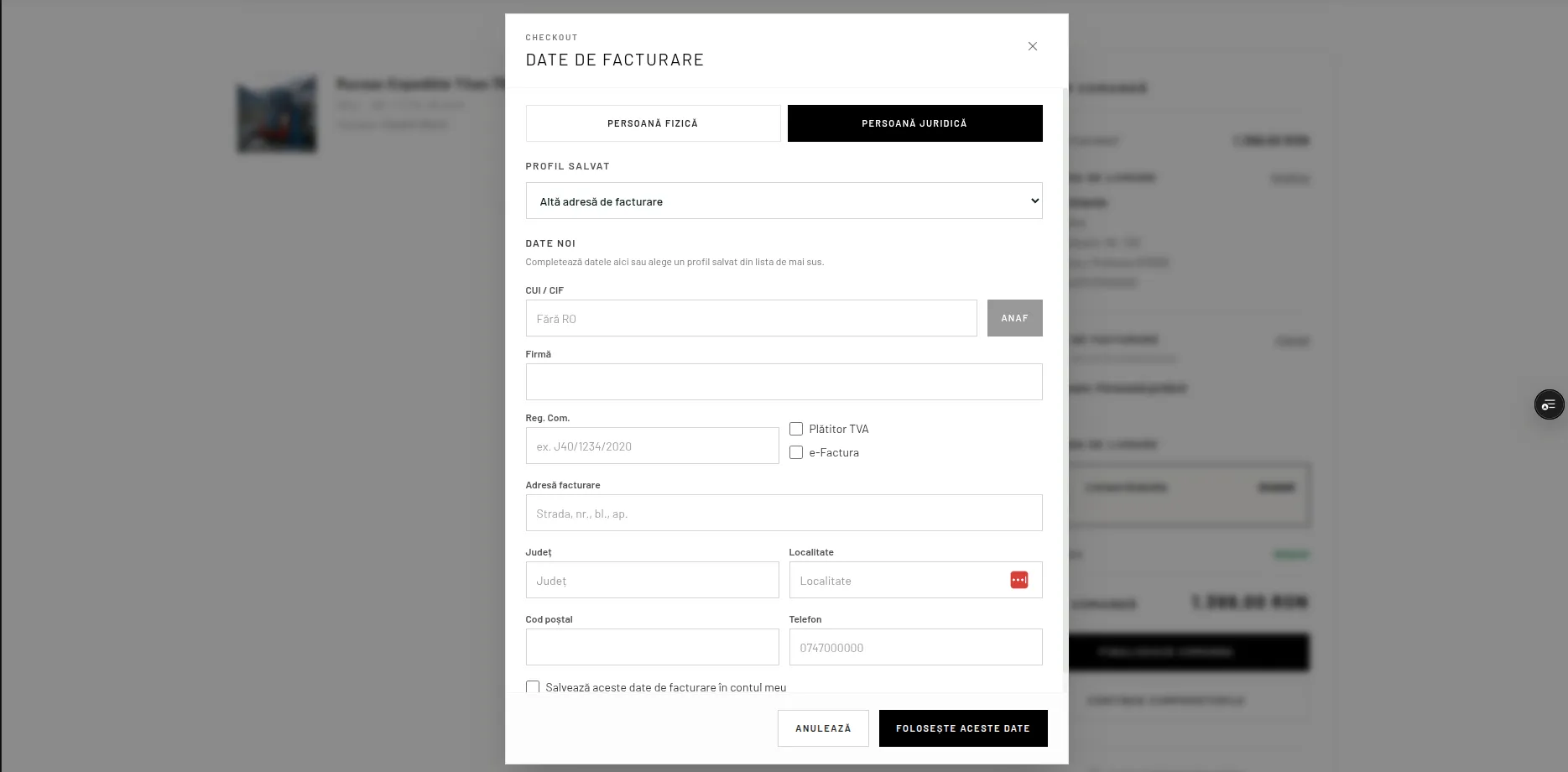Open the Profil salvat dropdown

784,201
